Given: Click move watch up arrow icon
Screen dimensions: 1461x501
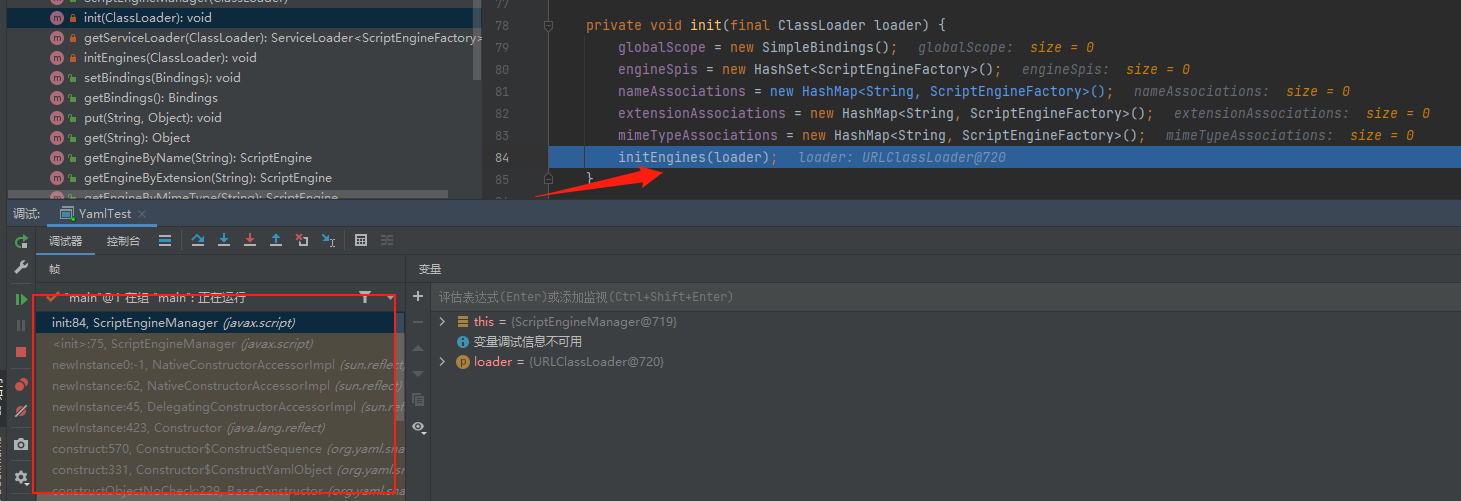Looking at the screenshot, I should [x=418, y=348].
